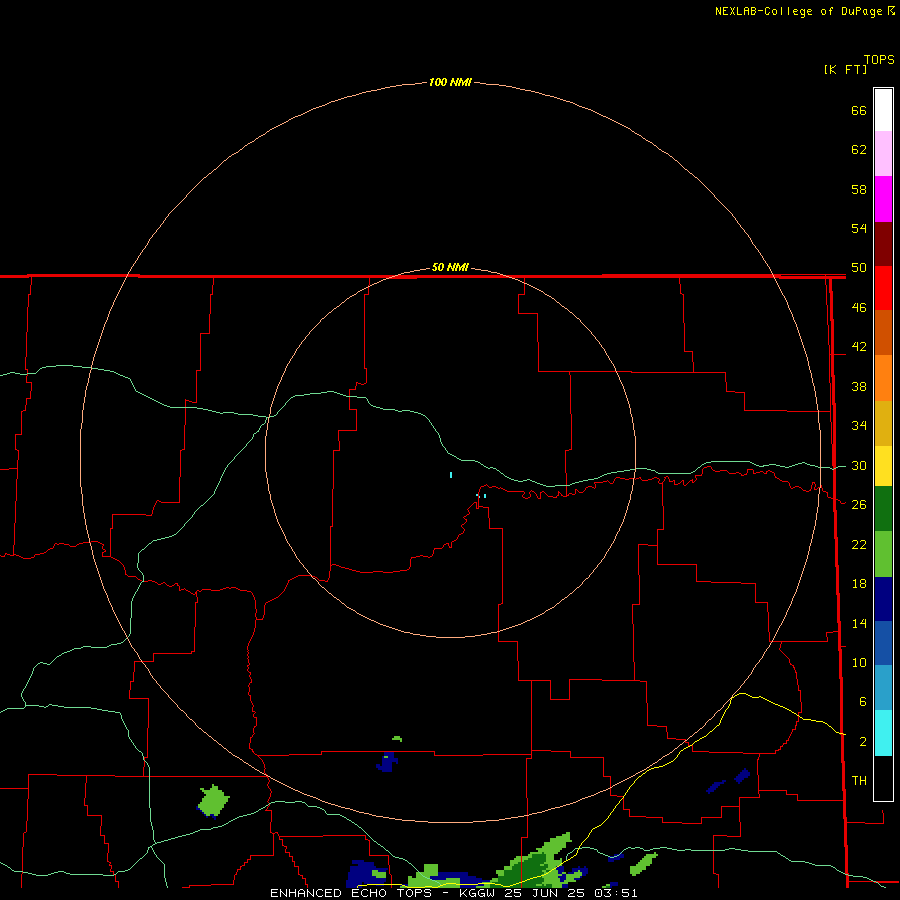Image resolution: width=900 pixels, height=900 pixels.
Task: Click legend value '14'
Action: click(x=859, y=623)
